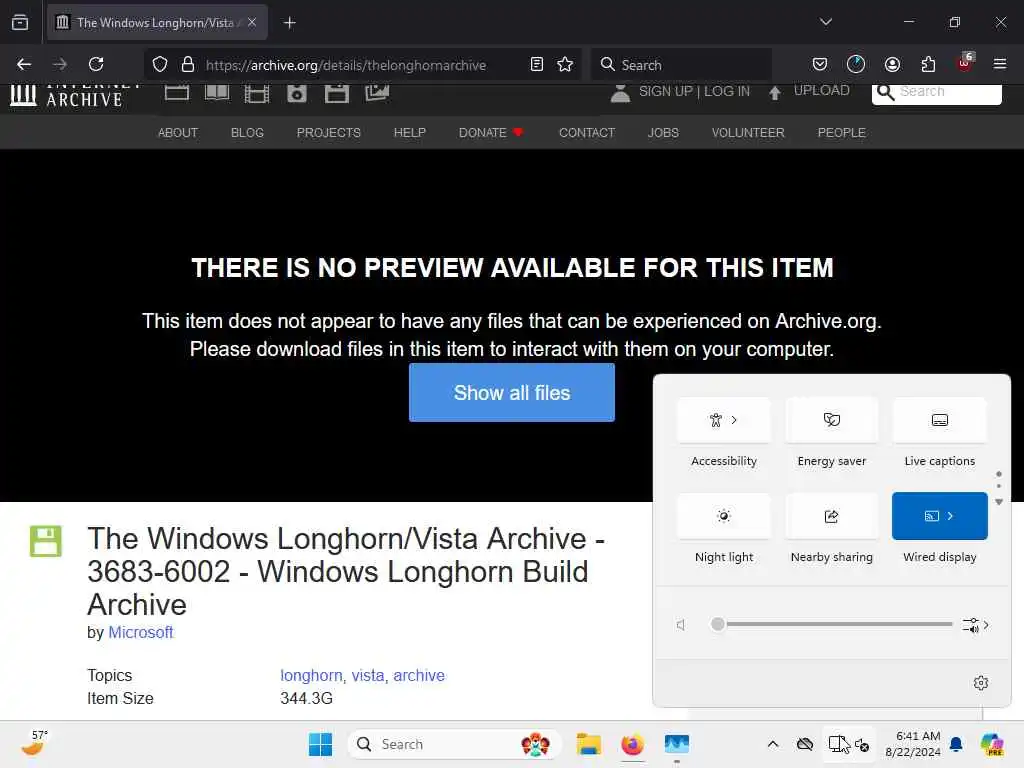
Task: Toggle Energy saver quick setting
Action: click(831, 420)
